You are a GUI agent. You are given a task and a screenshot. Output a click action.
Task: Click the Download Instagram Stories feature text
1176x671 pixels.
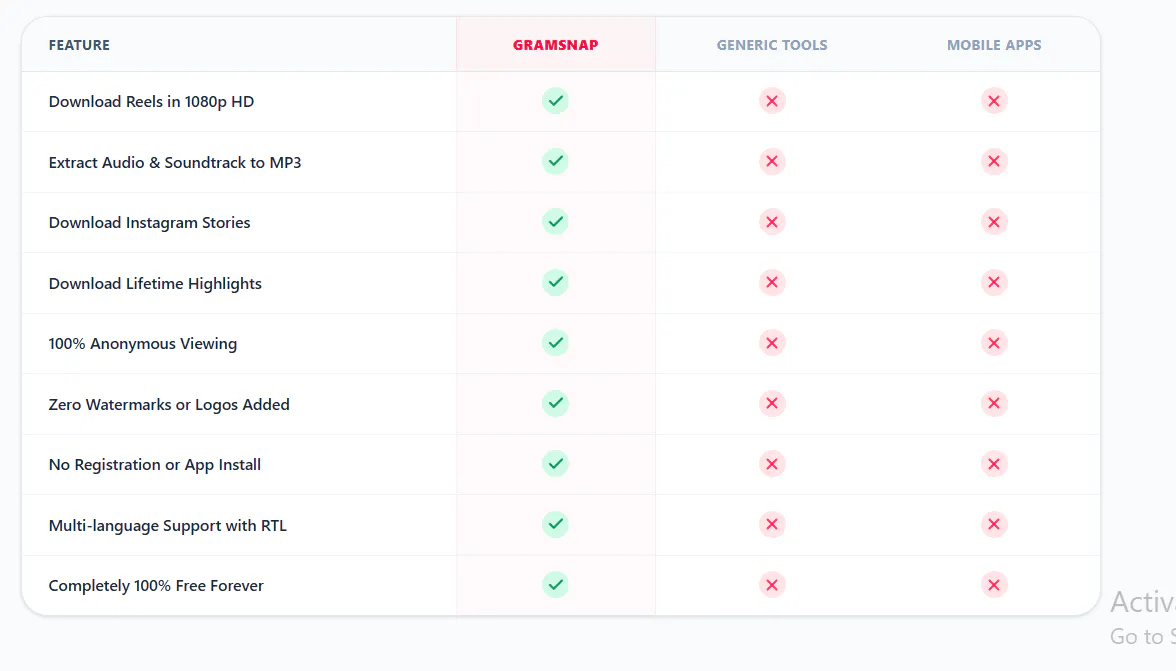149,223
